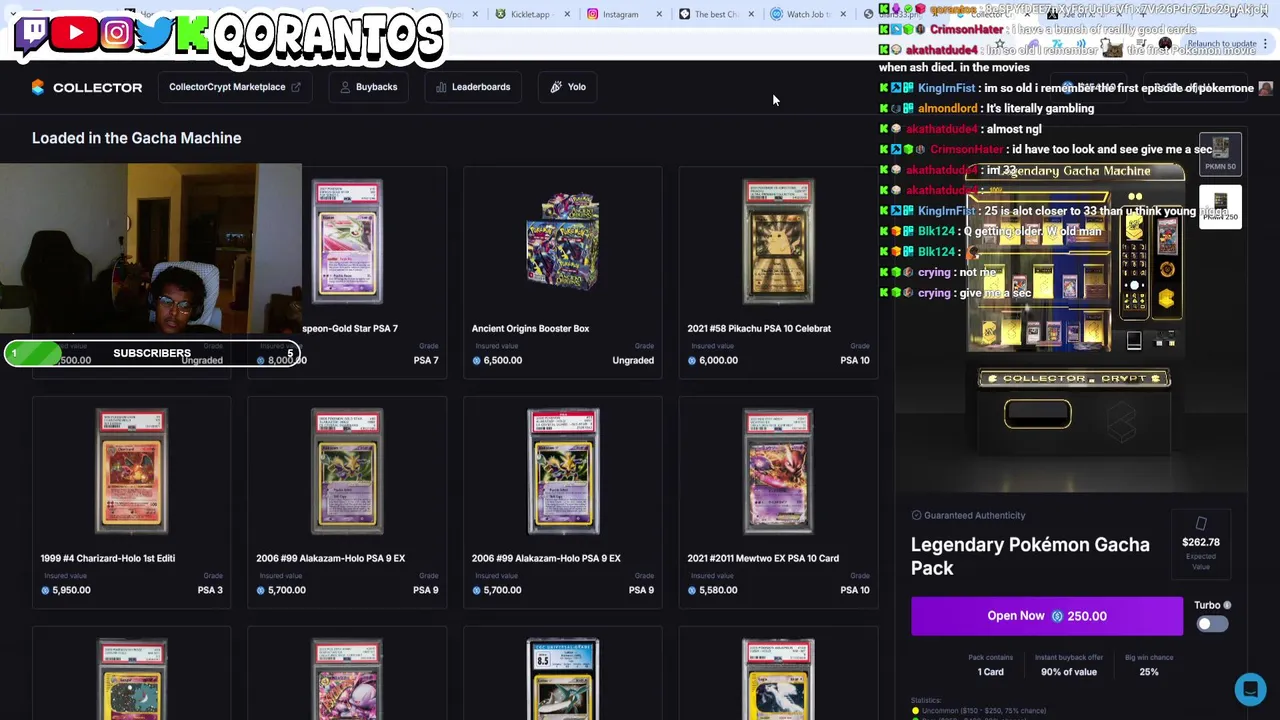Click the 6,500.00 insured value
Screen dimensions: 1280x720
503,360
